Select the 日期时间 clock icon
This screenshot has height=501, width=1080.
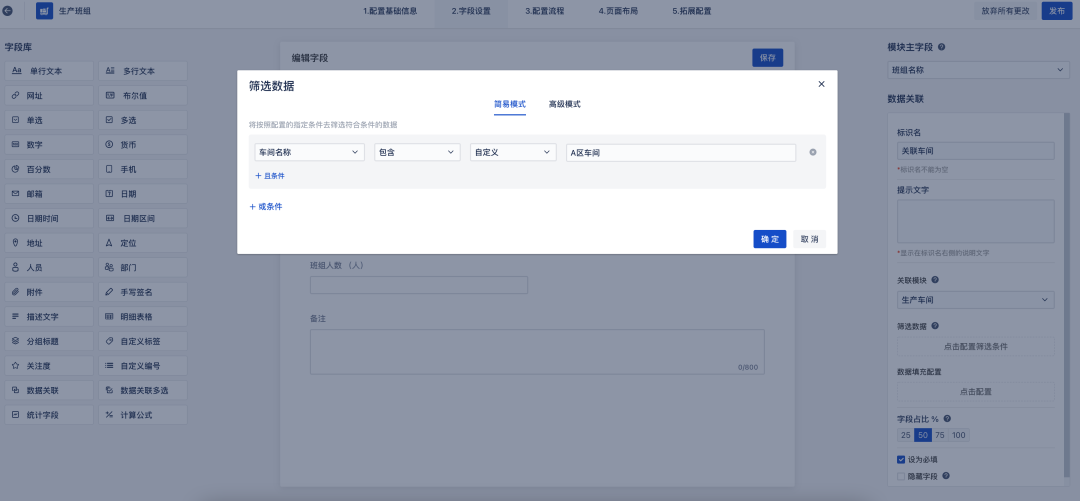(16, 218)
